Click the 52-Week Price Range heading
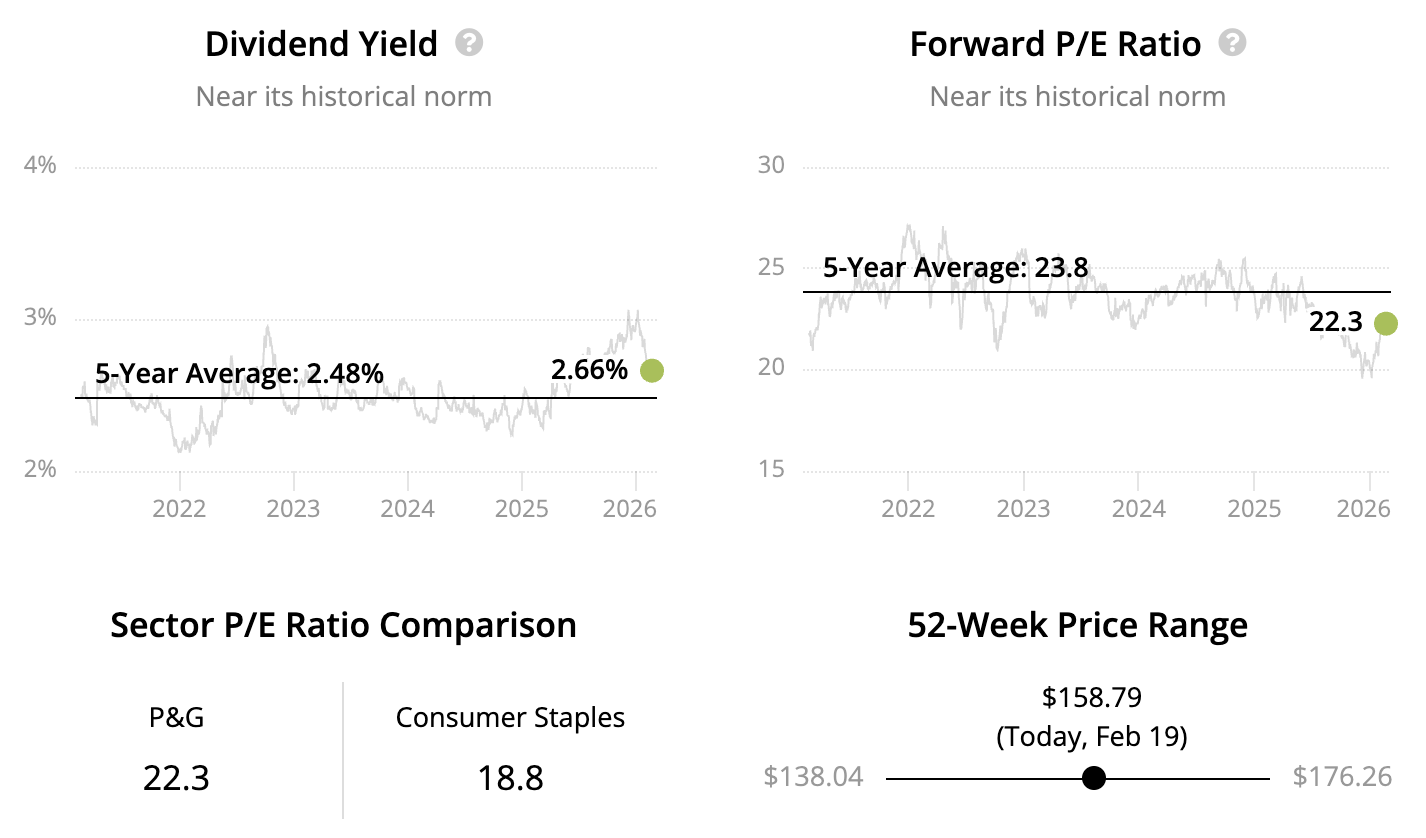This screenshot has width=1426, height=838. 1077,625
